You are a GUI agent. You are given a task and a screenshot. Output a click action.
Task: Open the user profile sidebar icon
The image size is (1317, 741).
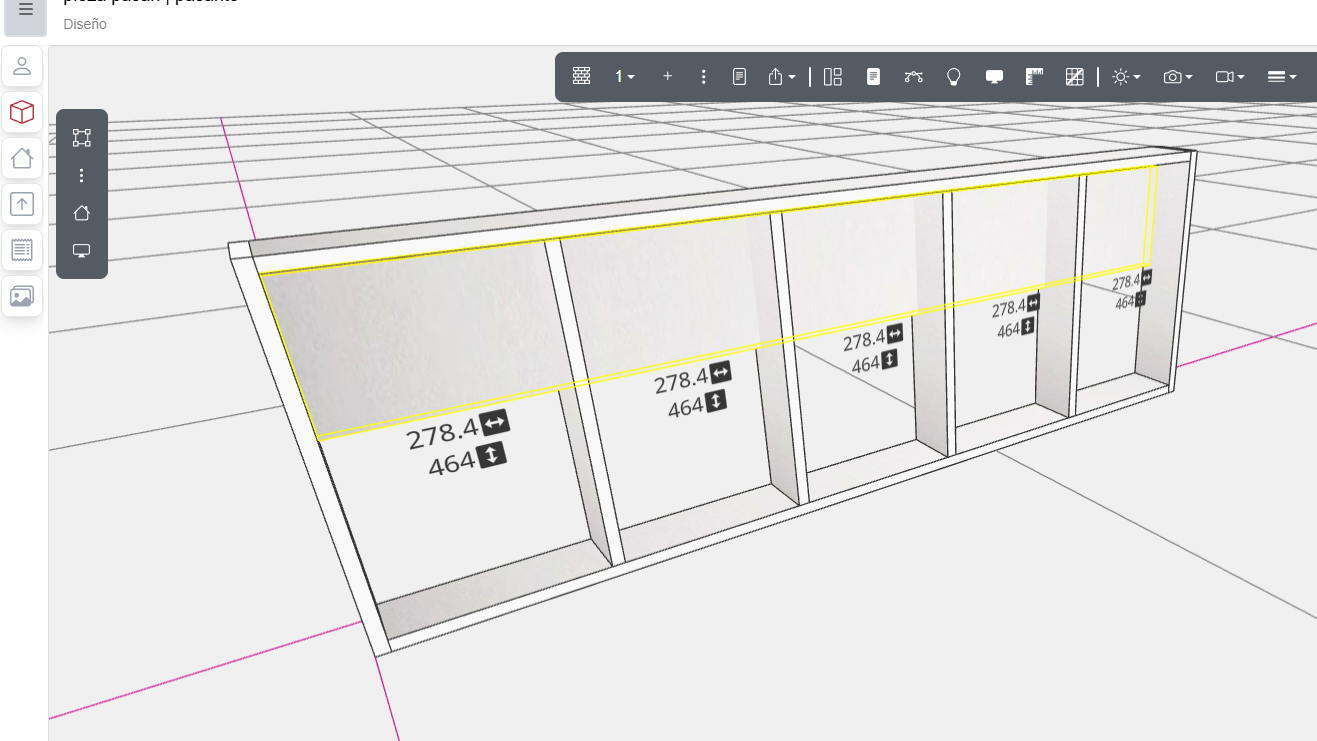coord(22,67)
